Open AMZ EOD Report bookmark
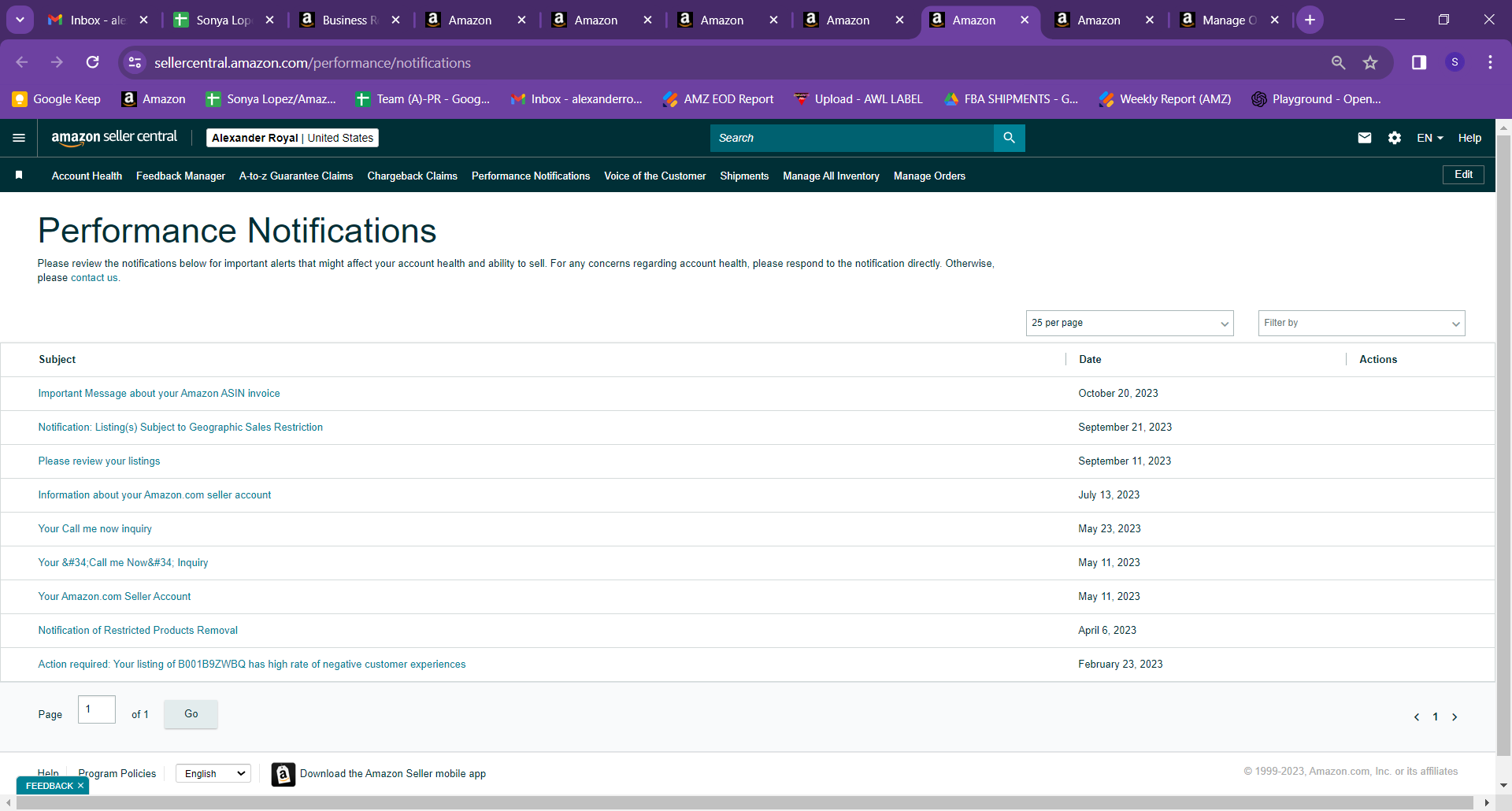The image size is (1512, 811). pyautogui.click(x=718, y=99)
